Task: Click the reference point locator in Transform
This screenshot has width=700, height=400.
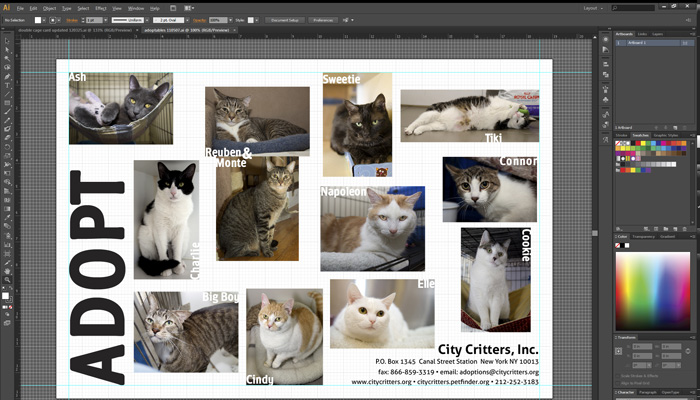Action: 620,351
